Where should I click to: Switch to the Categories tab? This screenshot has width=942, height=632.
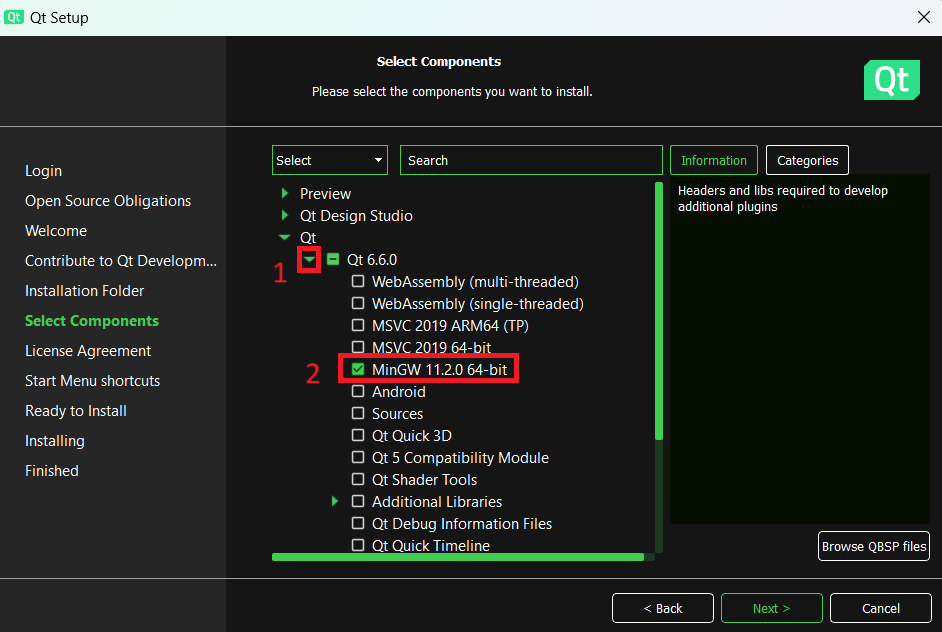(x=807, y=160)
